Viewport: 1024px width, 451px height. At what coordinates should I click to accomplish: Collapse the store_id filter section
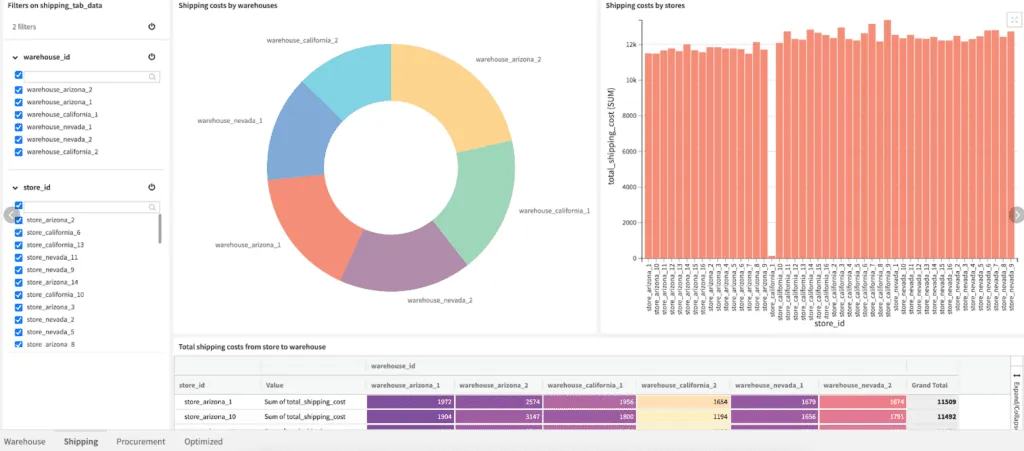(x=15, y=187)
